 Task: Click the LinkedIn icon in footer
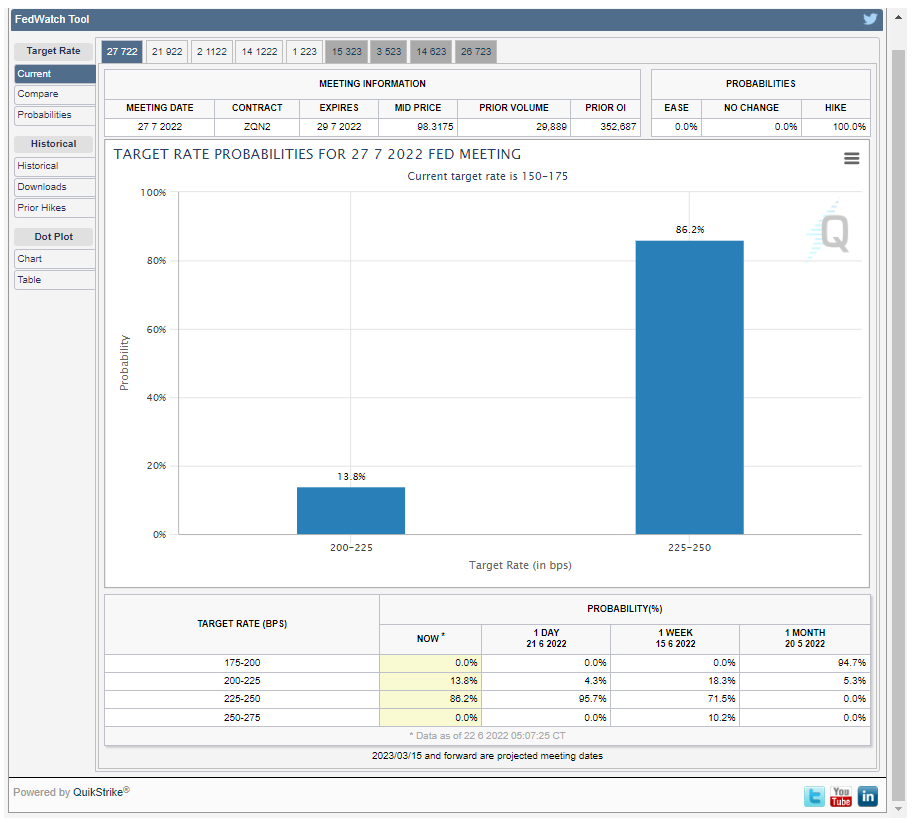pyautogui.click(x=867, y=796)
